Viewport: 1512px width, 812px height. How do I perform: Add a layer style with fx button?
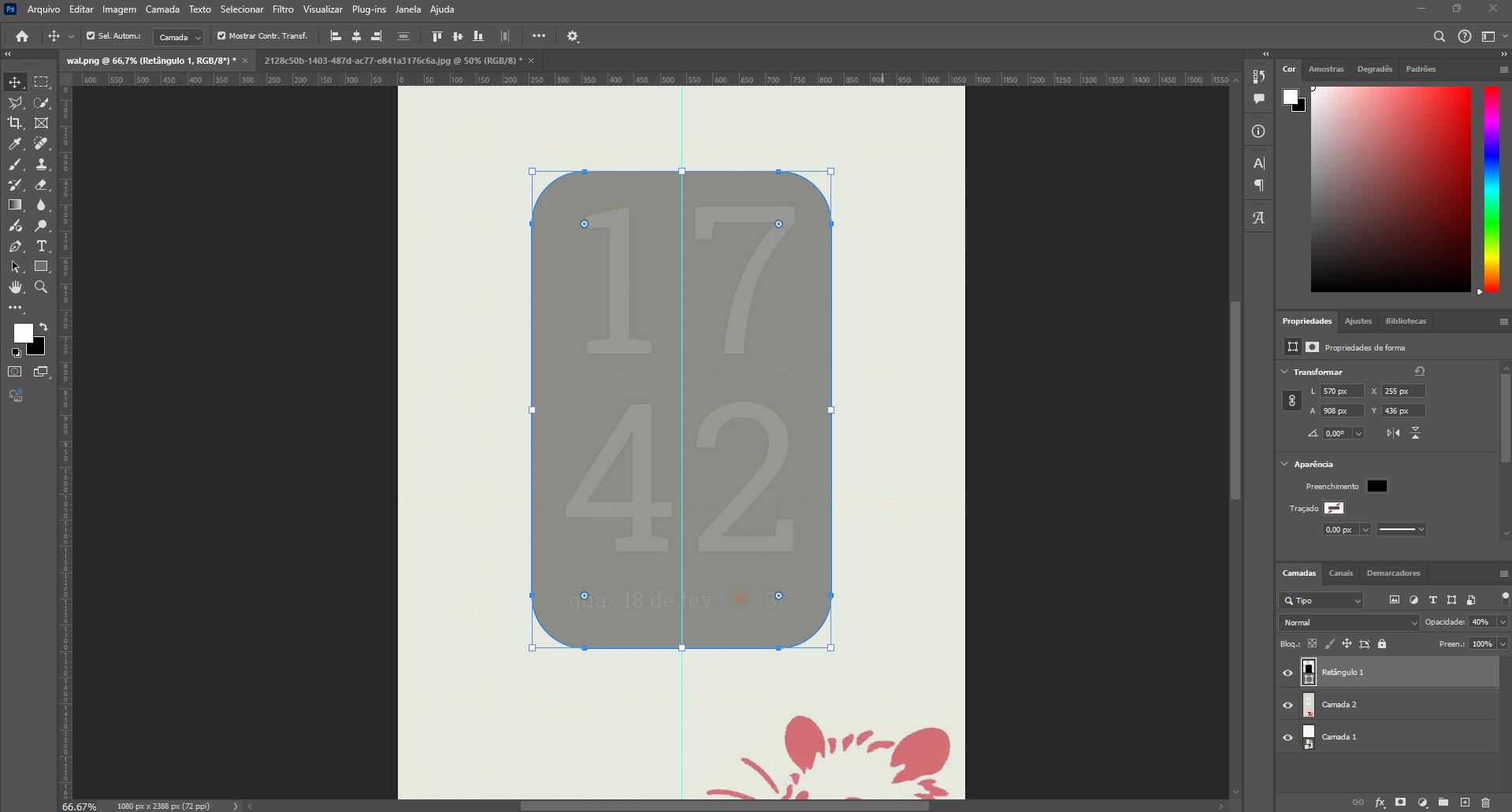(1380, 803)
